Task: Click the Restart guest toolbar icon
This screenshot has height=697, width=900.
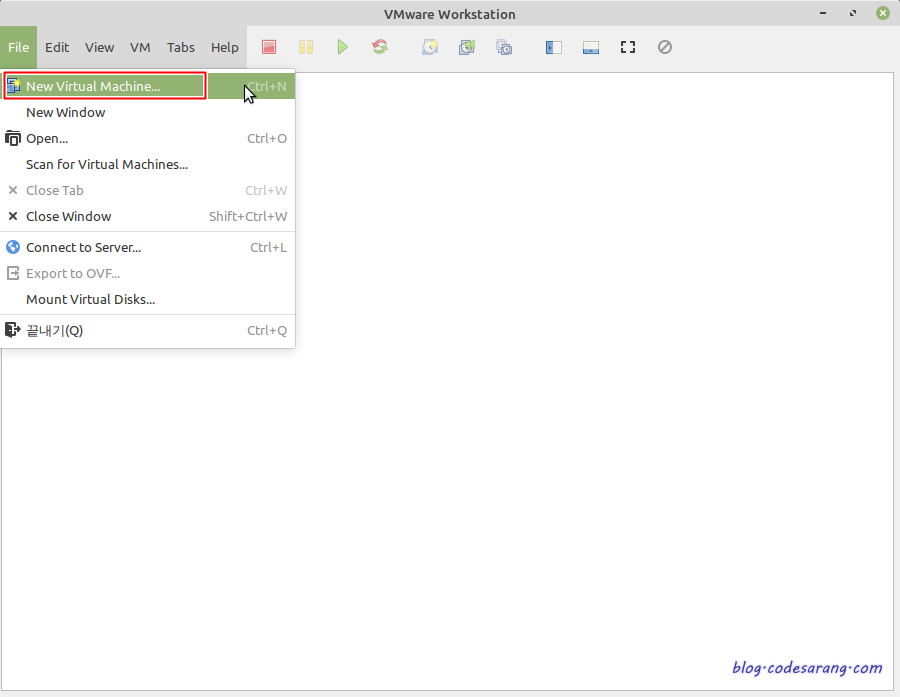Action: click(380, 47)
